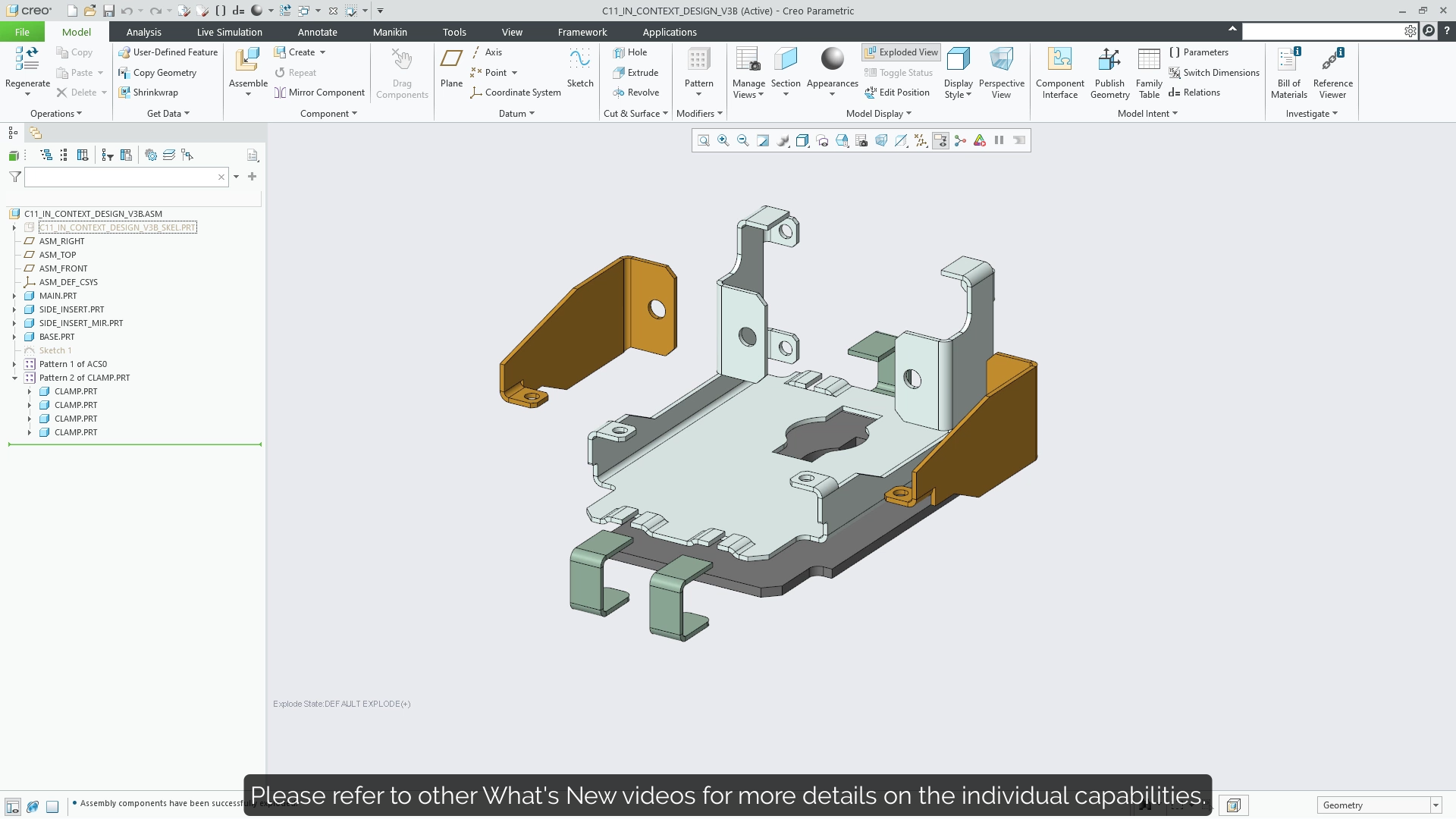The image size is (1456, 819).
Task: Expand the Datum group dropdown
Action: pos(516,114)
